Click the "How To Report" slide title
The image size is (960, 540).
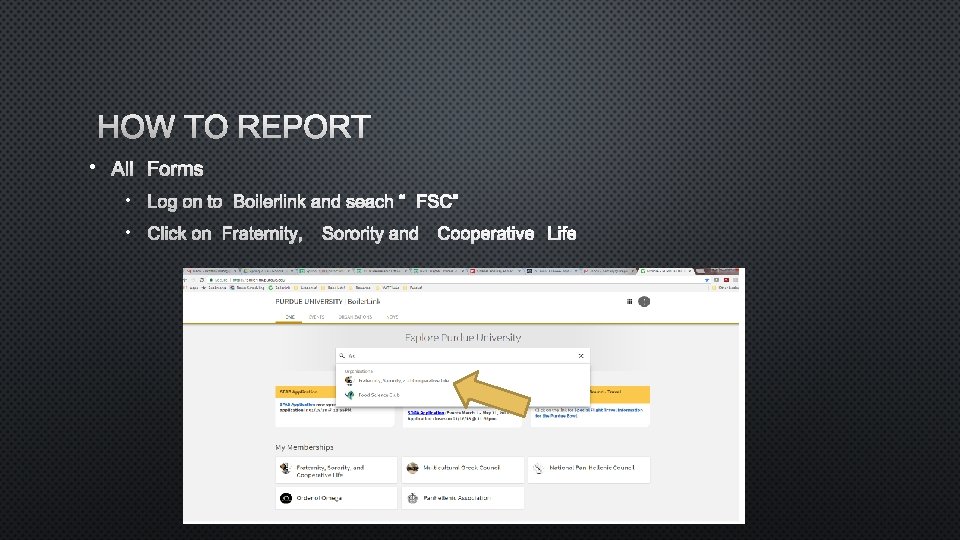coord(234,127)
